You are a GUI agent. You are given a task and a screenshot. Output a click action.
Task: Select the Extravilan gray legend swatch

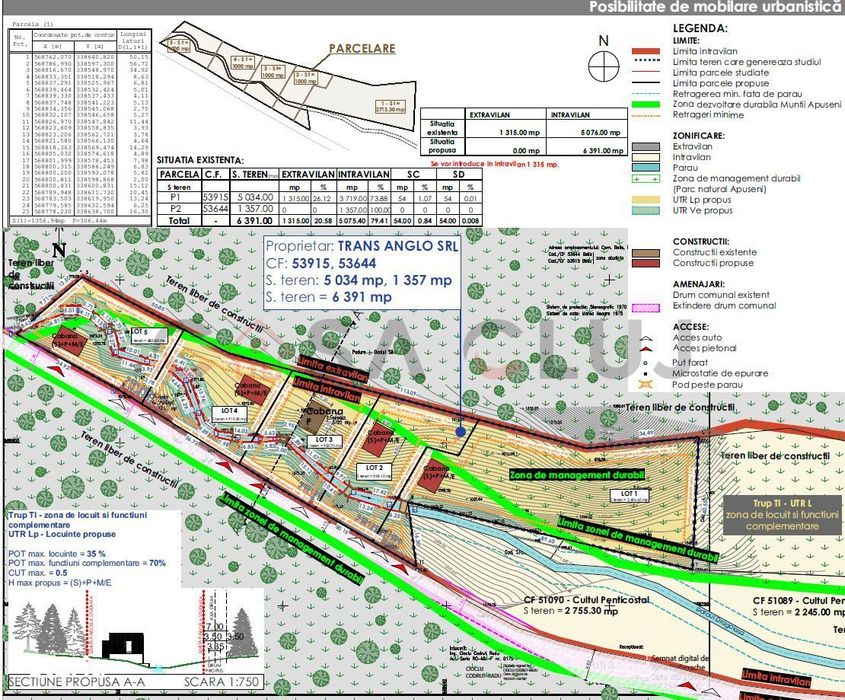(646, 147)
